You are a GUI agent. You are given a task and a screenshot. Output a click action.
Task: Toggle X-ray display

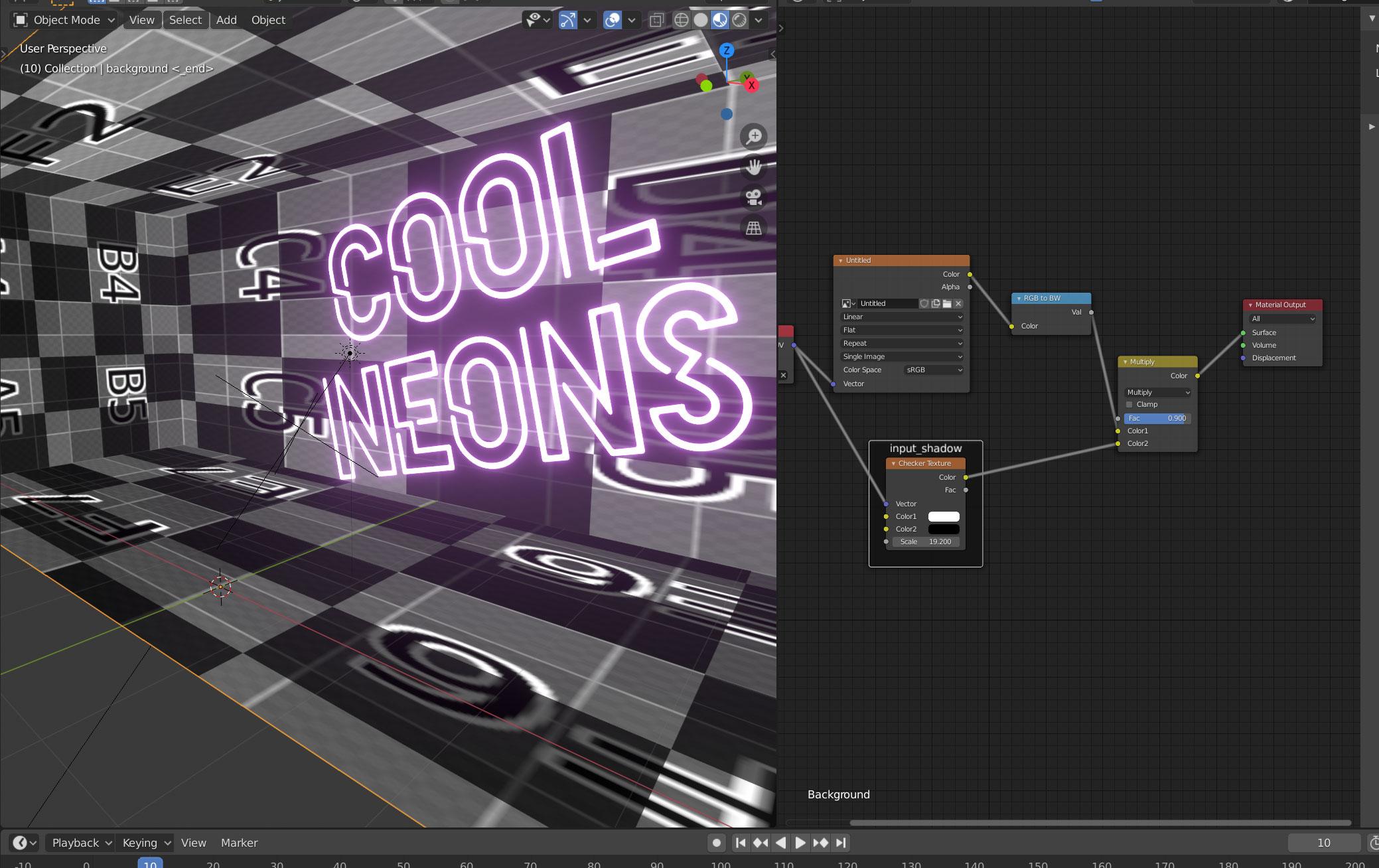(x=656, y=20)
